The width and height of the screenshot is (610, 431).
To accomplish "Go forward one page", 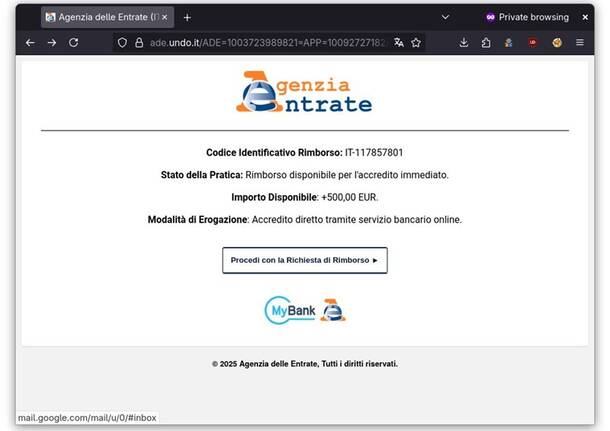I will [x=52, y=42].
